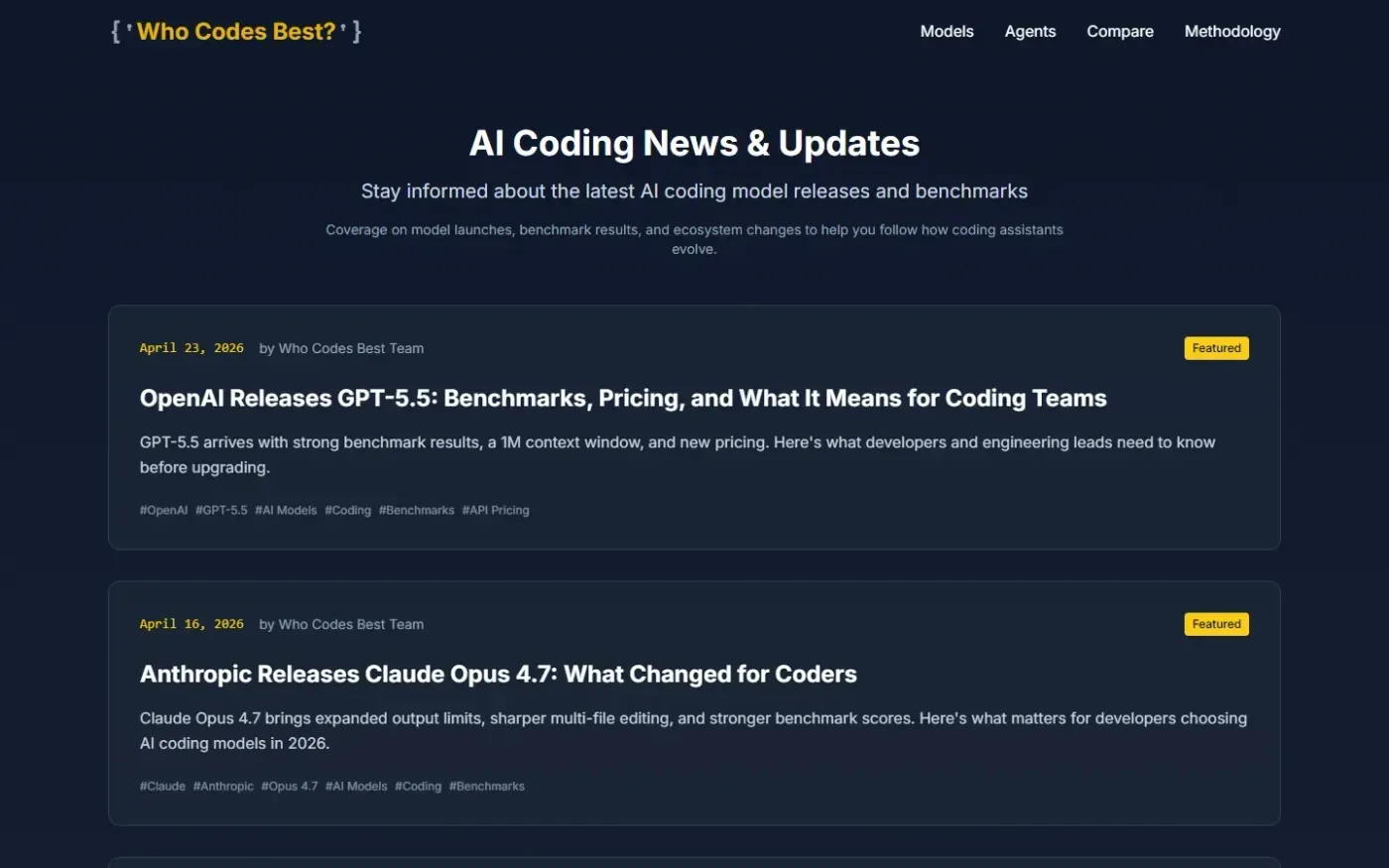Click #Coding tag under GPT-5.5 article

(x=348, y=510)
